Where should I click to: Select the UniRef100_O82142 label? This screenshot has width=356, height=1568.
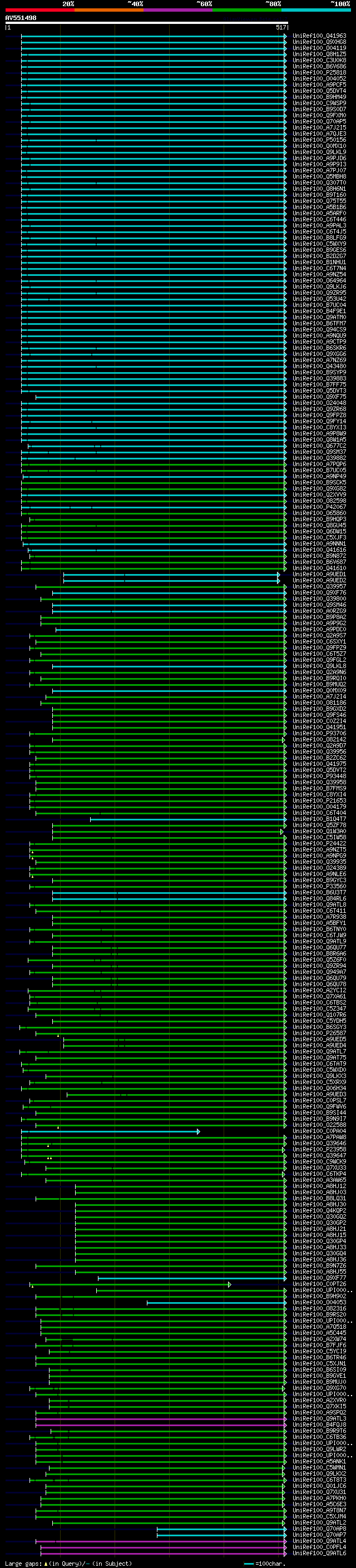click(x=319, y=740)
